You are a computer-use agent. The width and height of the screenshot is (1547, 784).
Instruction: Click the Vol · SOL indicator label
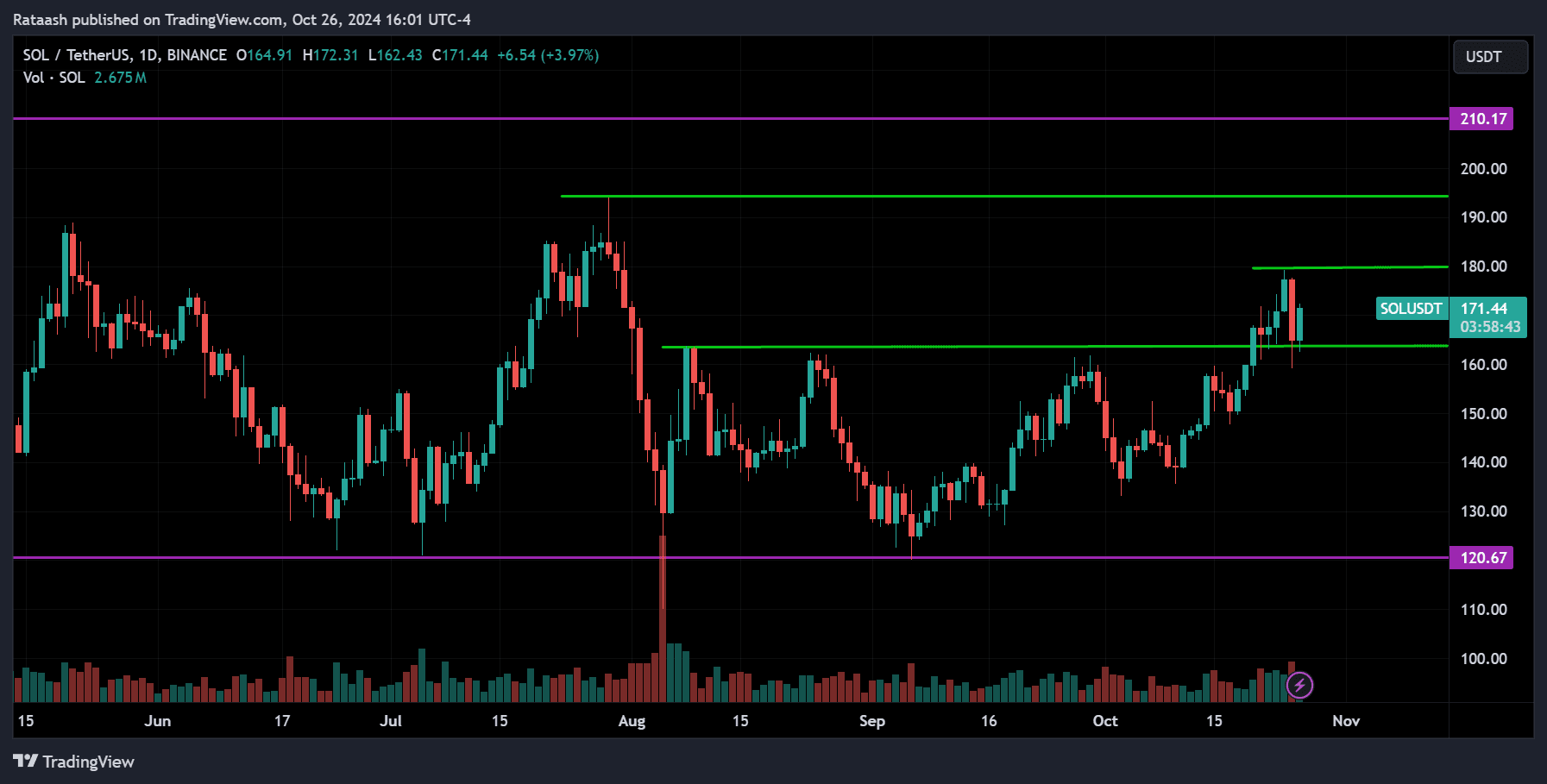(54, 78)
